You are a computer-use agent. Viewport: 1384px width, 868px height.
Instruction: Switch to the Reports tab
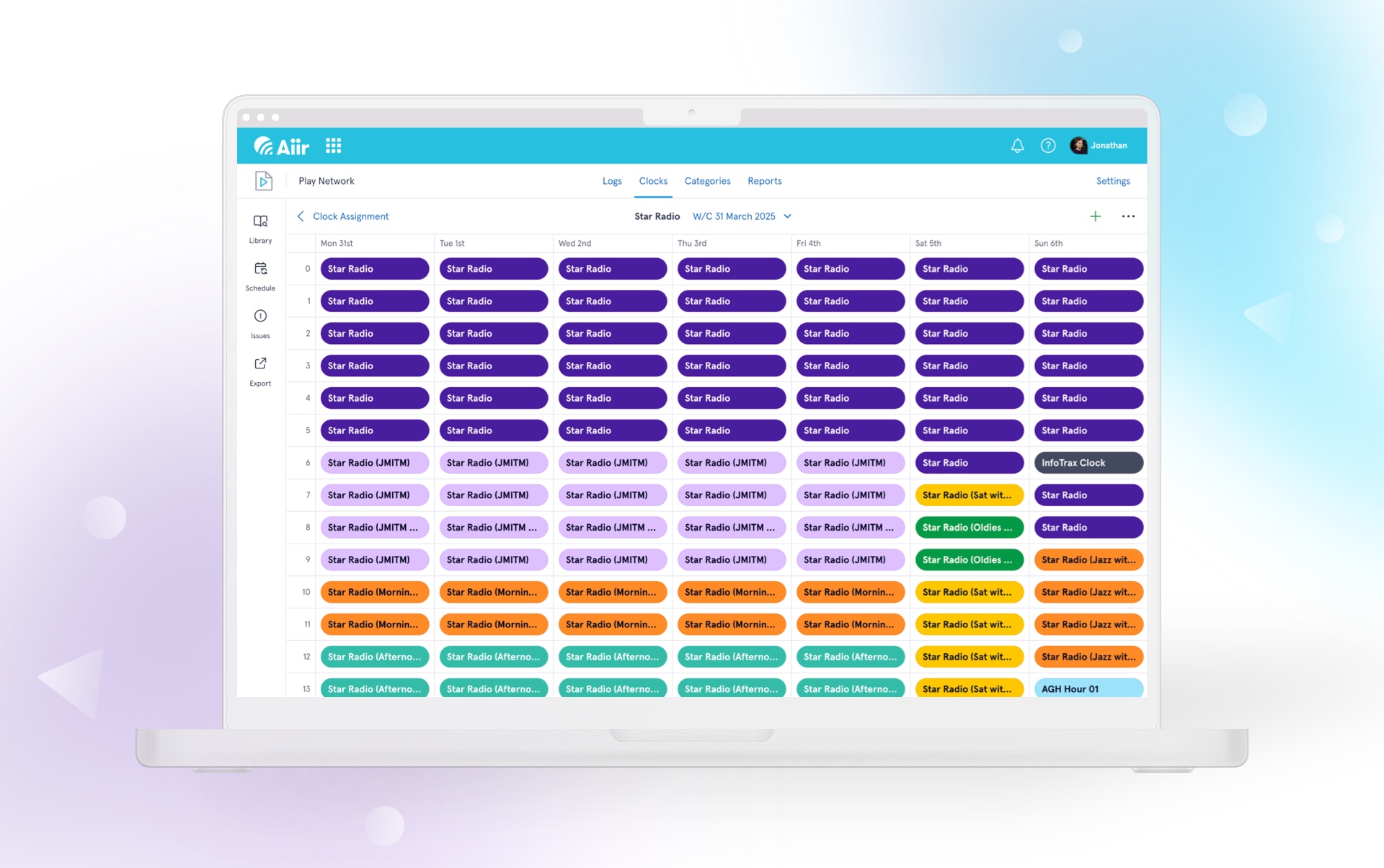[x=764, y=181]
